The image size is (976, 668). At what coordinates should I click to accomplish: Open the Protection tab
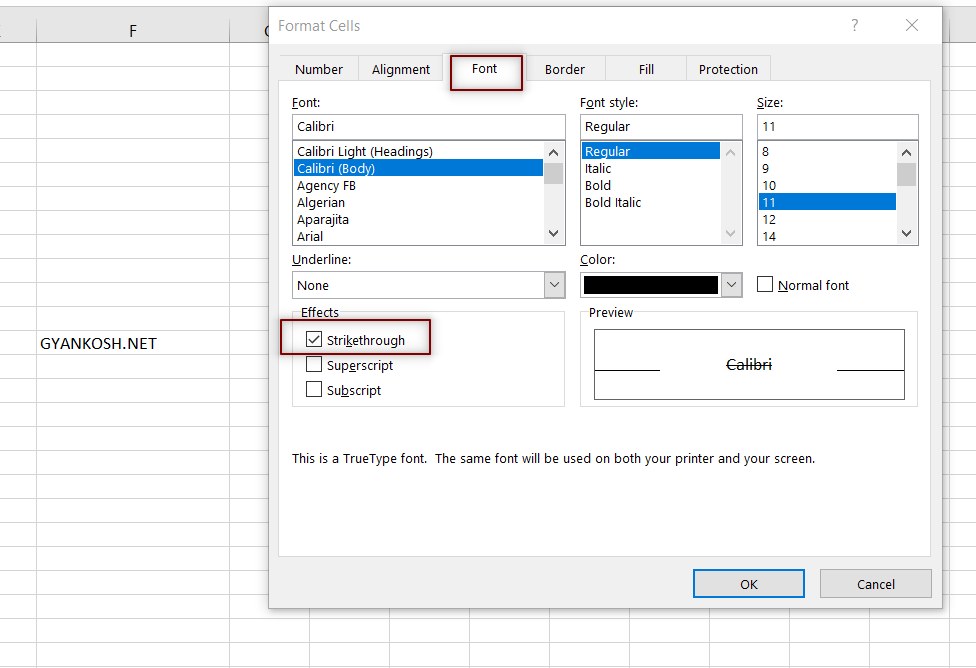pyautogui.click(x=728, y=68)
